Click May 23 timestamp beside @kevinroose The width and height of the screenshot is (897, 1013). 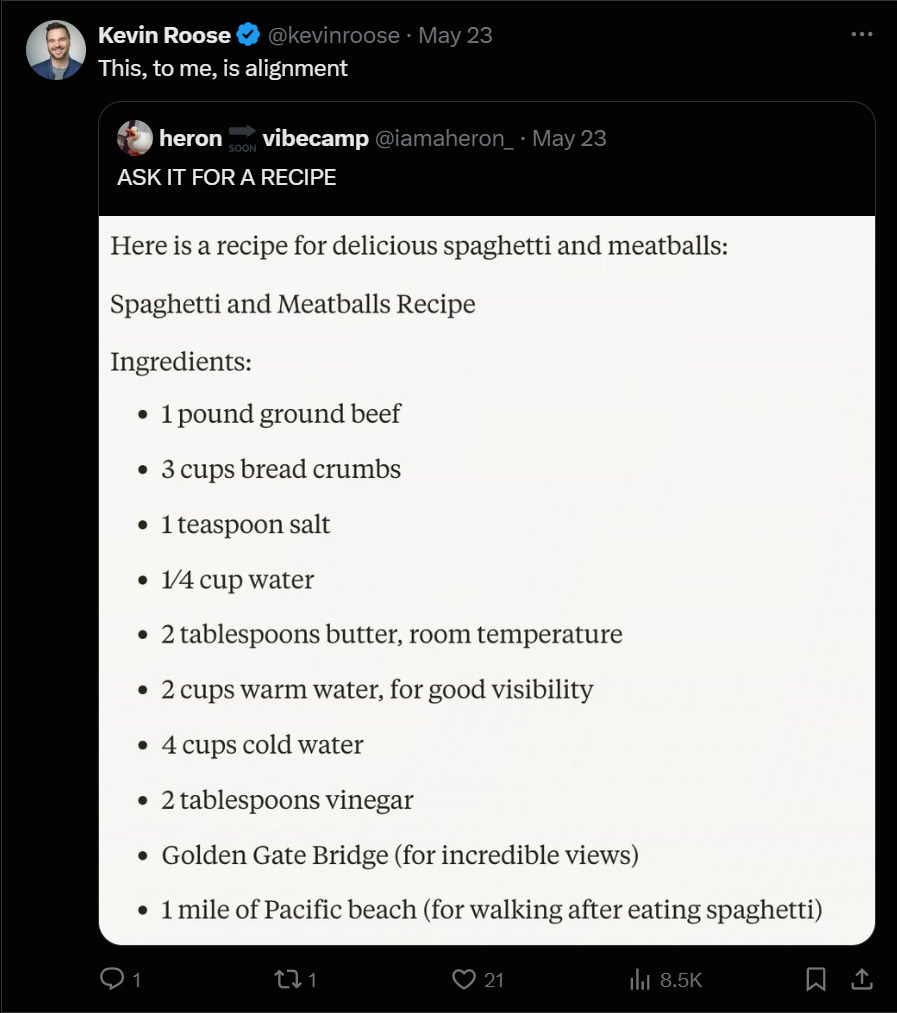(455, 35)
